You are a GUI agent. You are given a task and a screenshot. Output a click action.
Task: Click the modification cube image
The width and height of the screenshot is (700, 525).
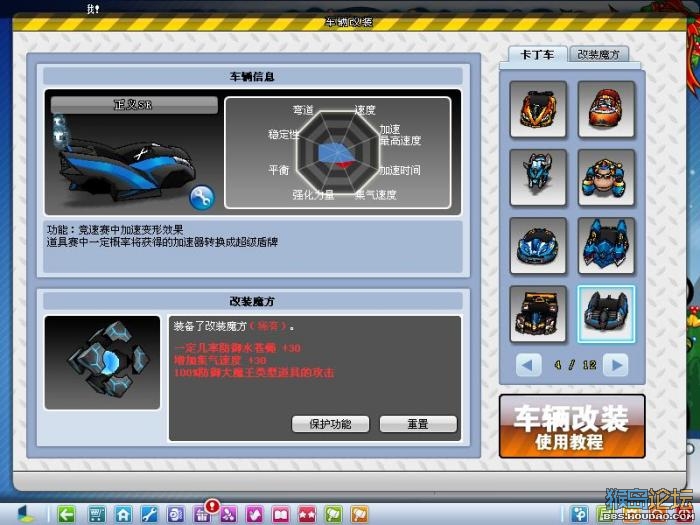[102, 362]
